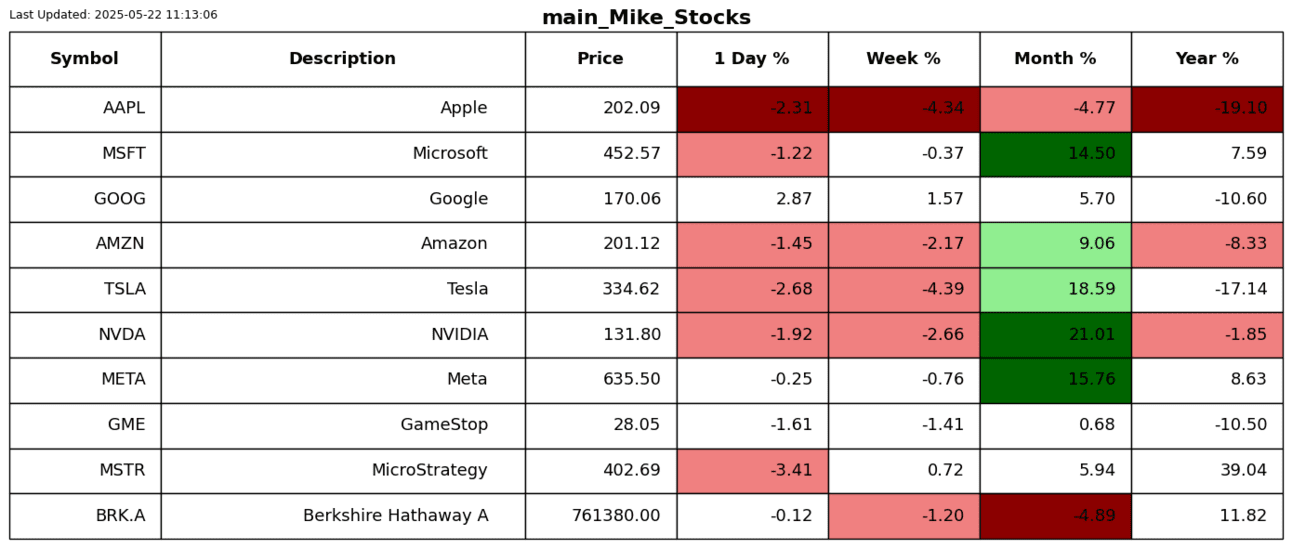Image resolution: width=1292 pixels, height=548 pixels.
Task: Click the Berkshire Hathaway A description cell
Action: coord(343,516)
